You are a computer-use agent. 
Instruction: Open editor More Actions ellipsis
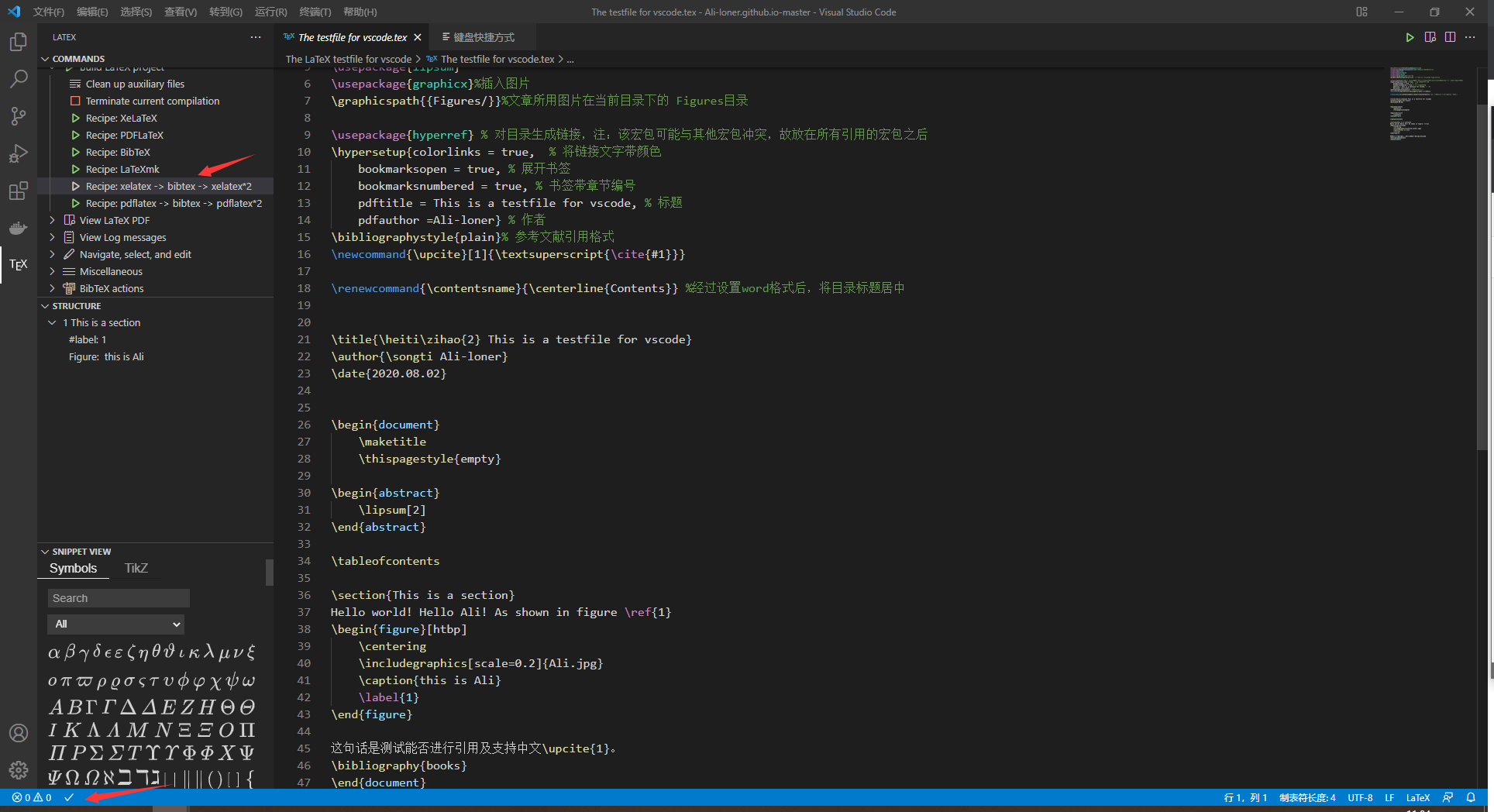tap(1470, 37)
